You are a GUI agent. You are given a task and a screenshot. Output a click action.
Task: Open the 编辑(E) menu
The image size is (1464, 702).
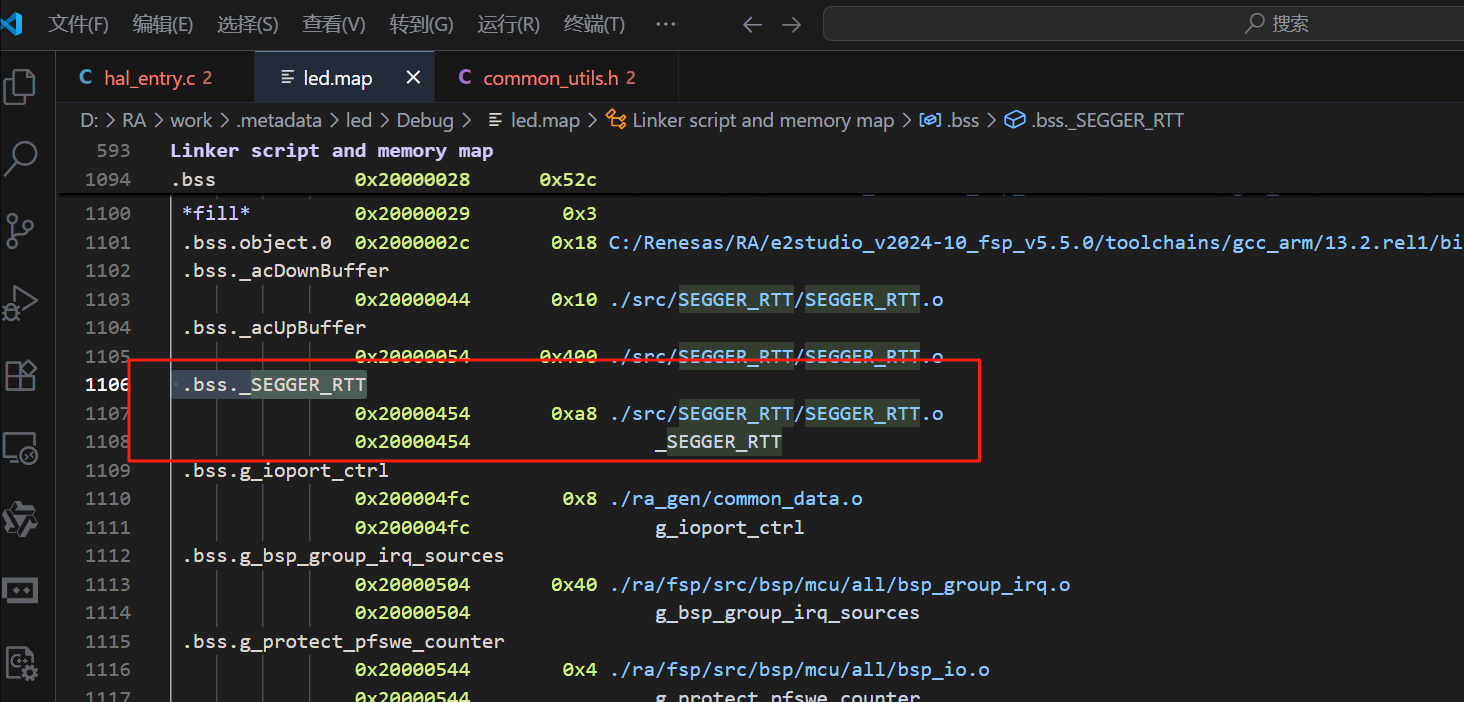click(163, 24)
